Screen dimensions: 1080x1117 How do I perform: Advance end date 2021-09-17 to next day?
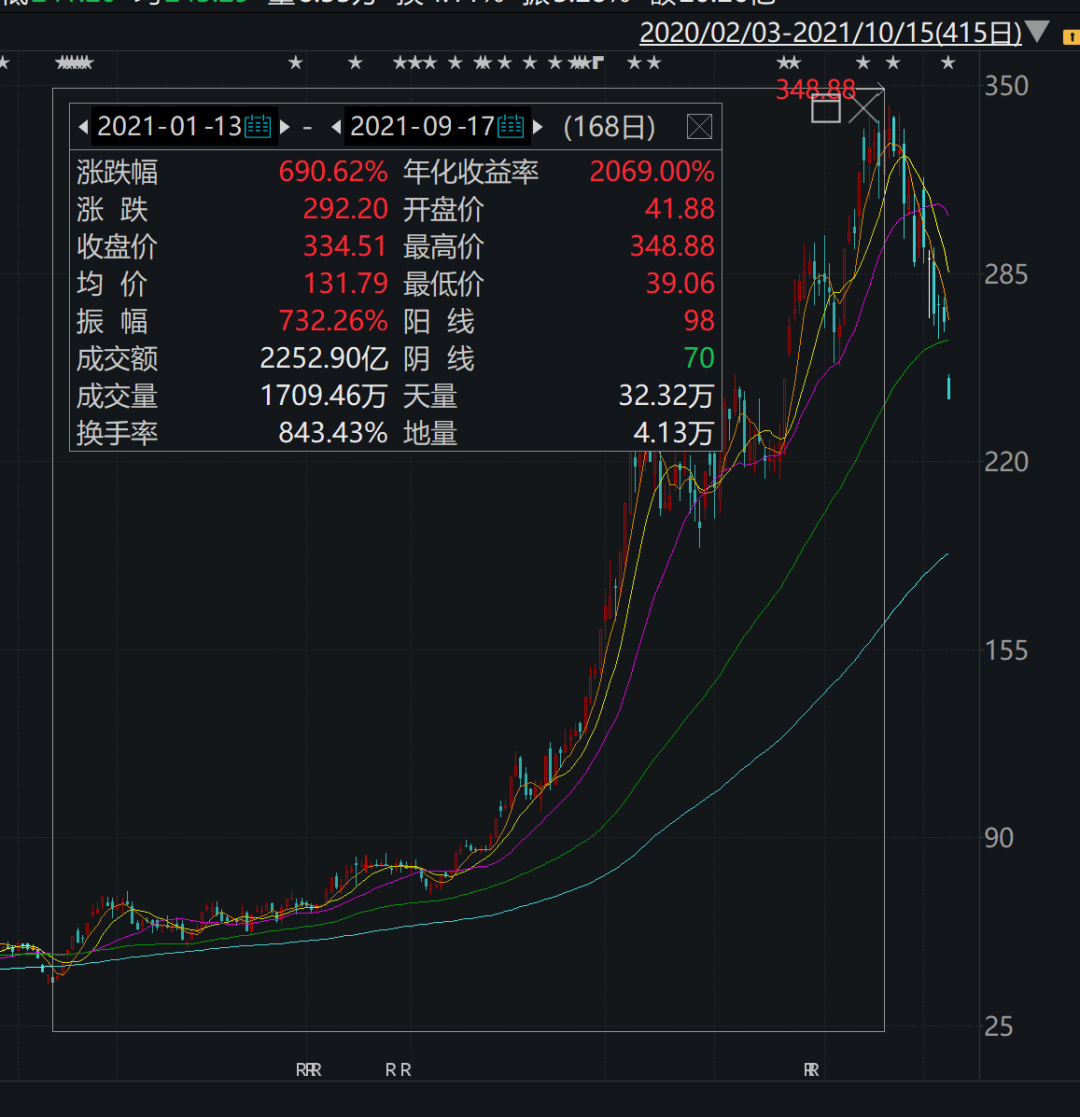coord(538,127)
